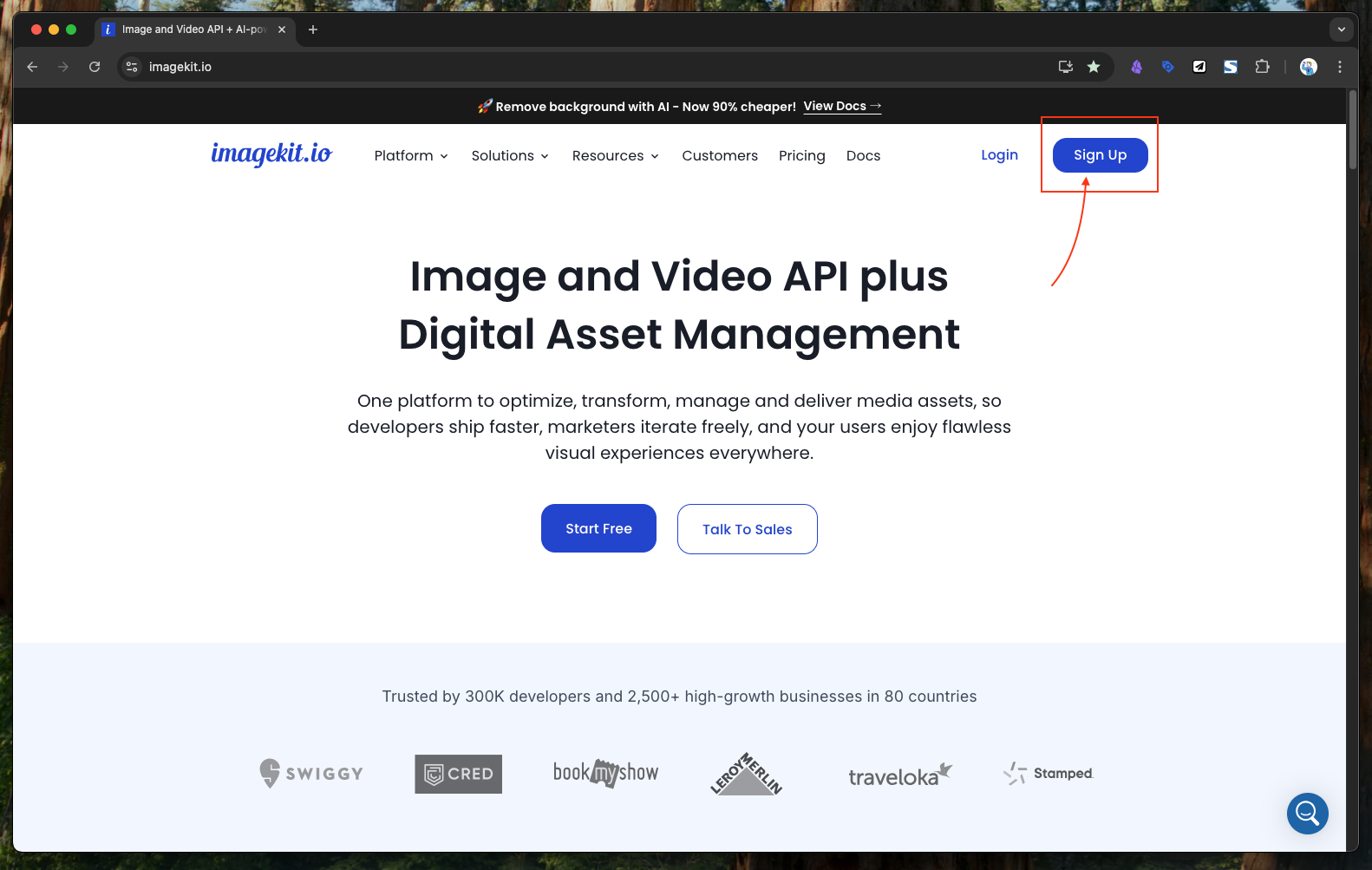Screen dimensions: 1372x870
Task: Go to the Customers page
Action: (719, 156)
